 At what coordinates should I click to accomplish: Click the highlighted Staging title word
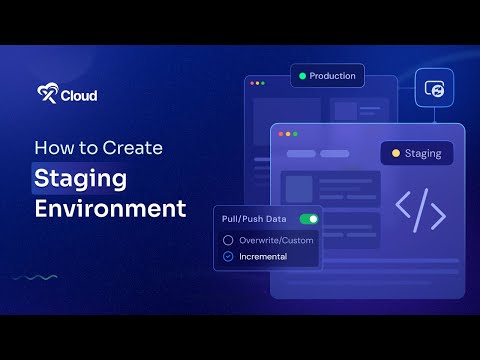point(80,178)
